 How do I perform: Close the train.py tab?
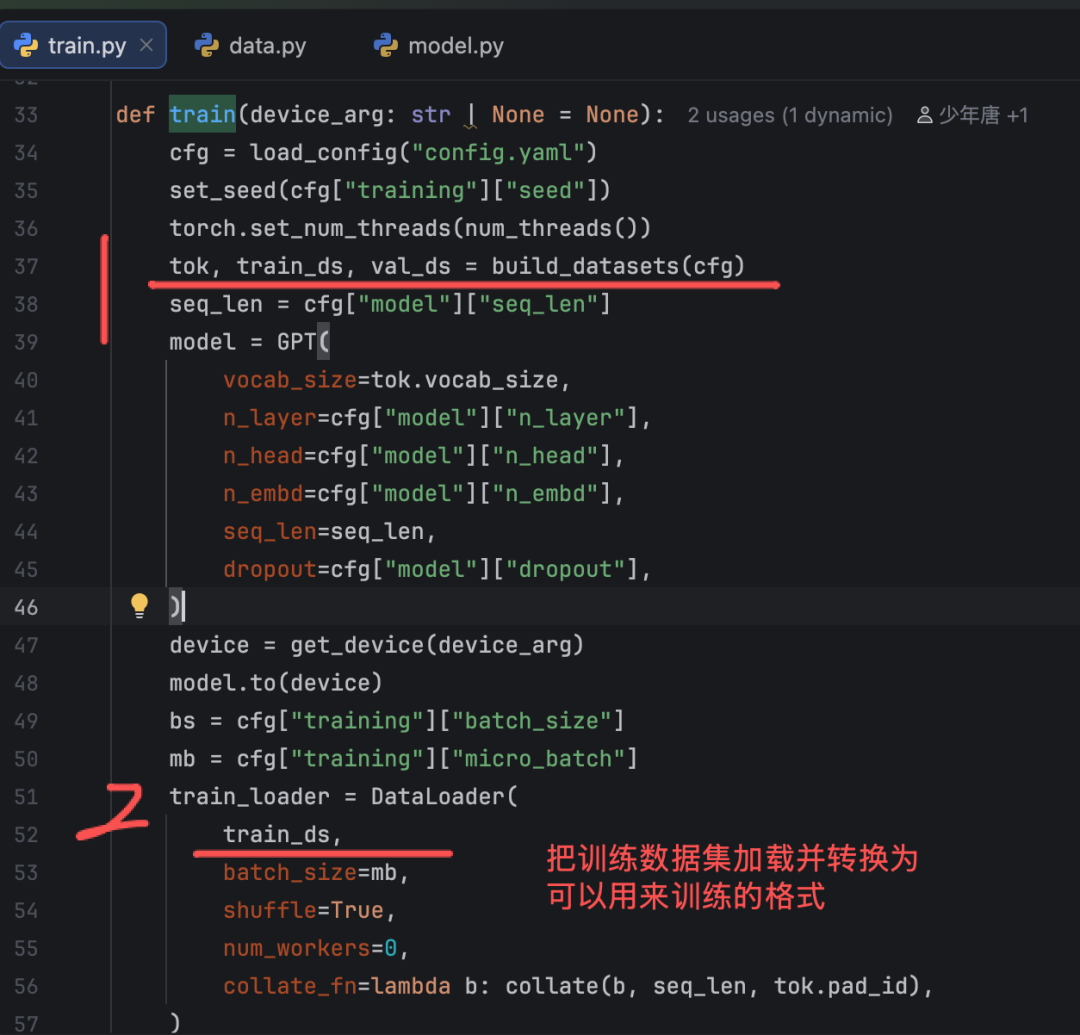click(146, 44)
